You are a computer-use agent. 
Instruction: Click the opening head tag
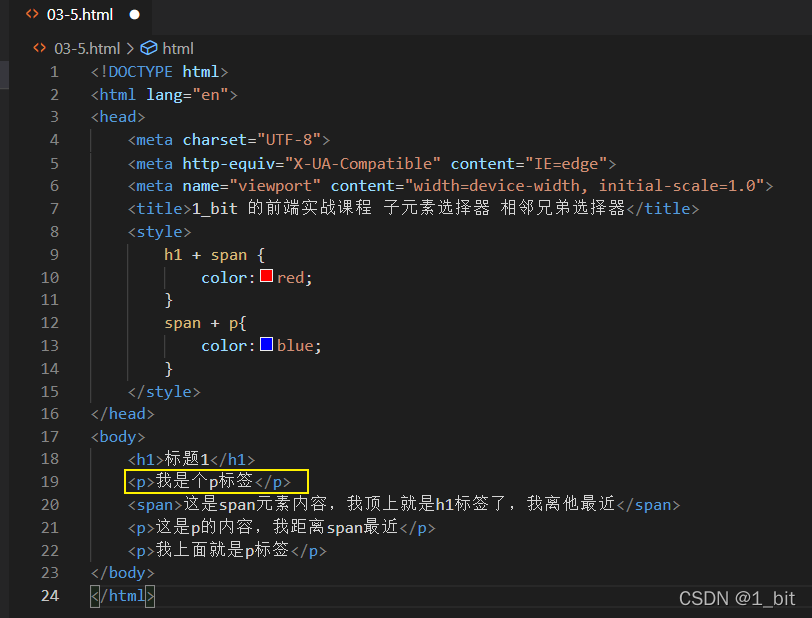(118, 117)
